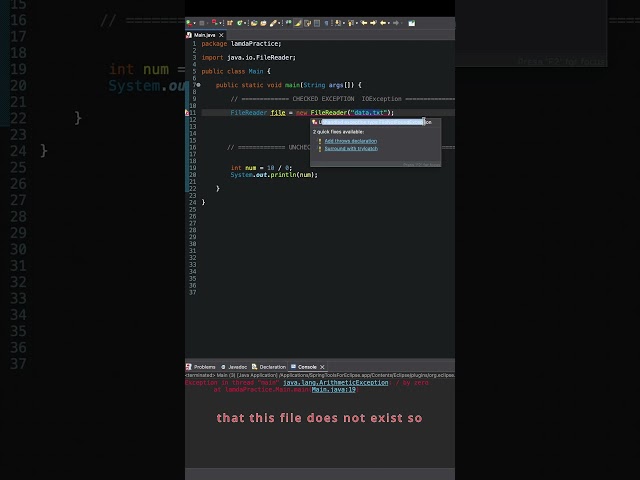
Task: Click the error icon in the hover popup
Action: pyautogui.click(x=314, y=122)
